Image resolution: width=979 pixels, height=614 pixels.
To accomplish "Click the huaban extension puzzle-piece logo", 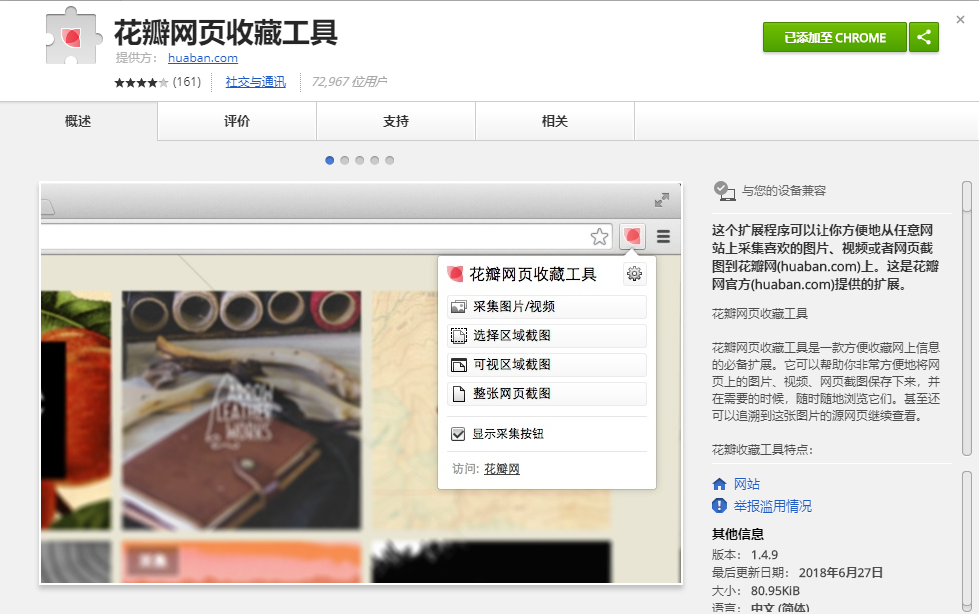I will click(x=74, y=36).
